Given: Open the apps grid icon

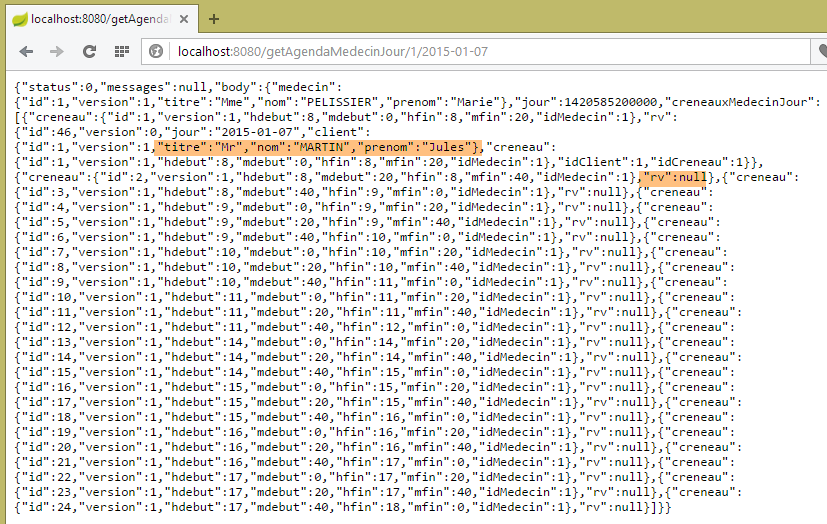Looking at the screenshot, I should [122, 51].
